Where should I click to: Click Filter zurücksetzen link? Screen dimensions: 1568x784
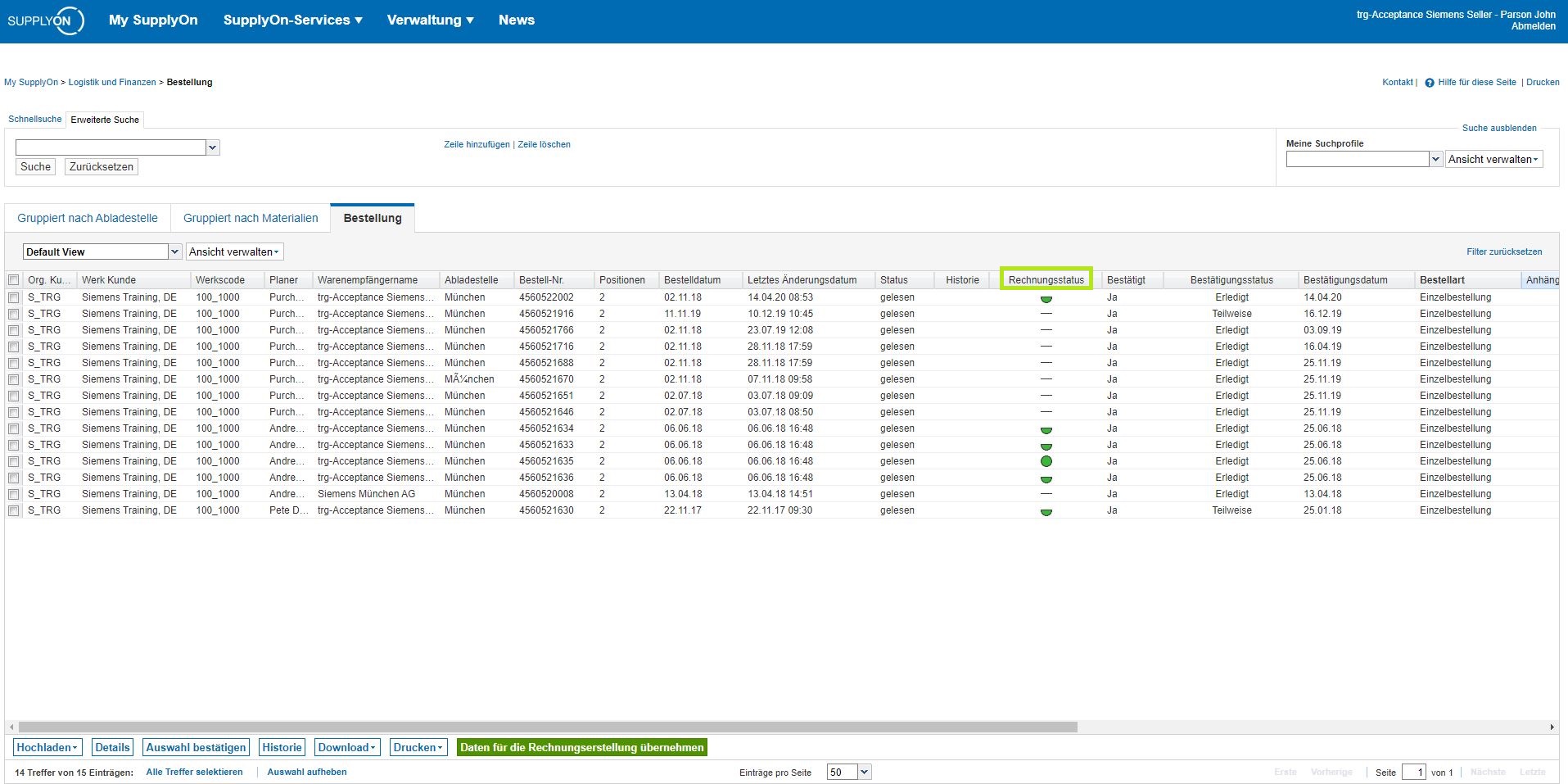coord(1504,252)
